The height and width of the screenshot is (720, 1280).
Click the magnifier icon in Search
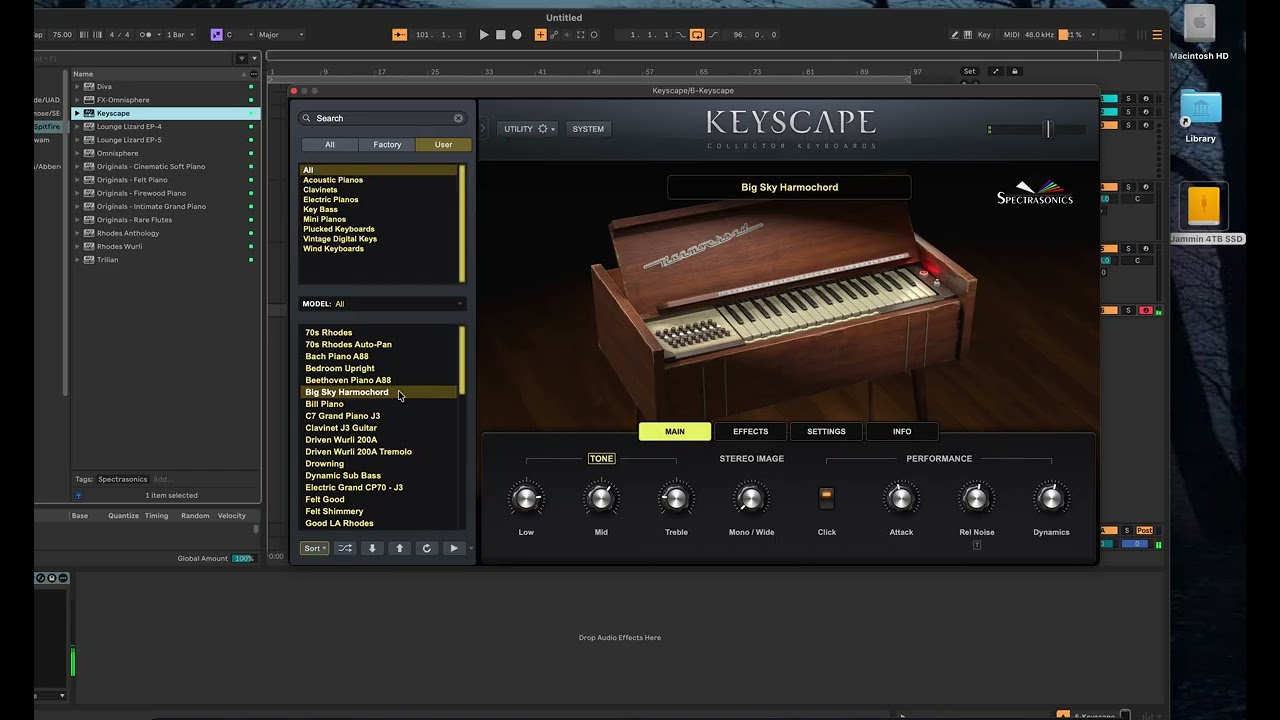pos(307,118)
